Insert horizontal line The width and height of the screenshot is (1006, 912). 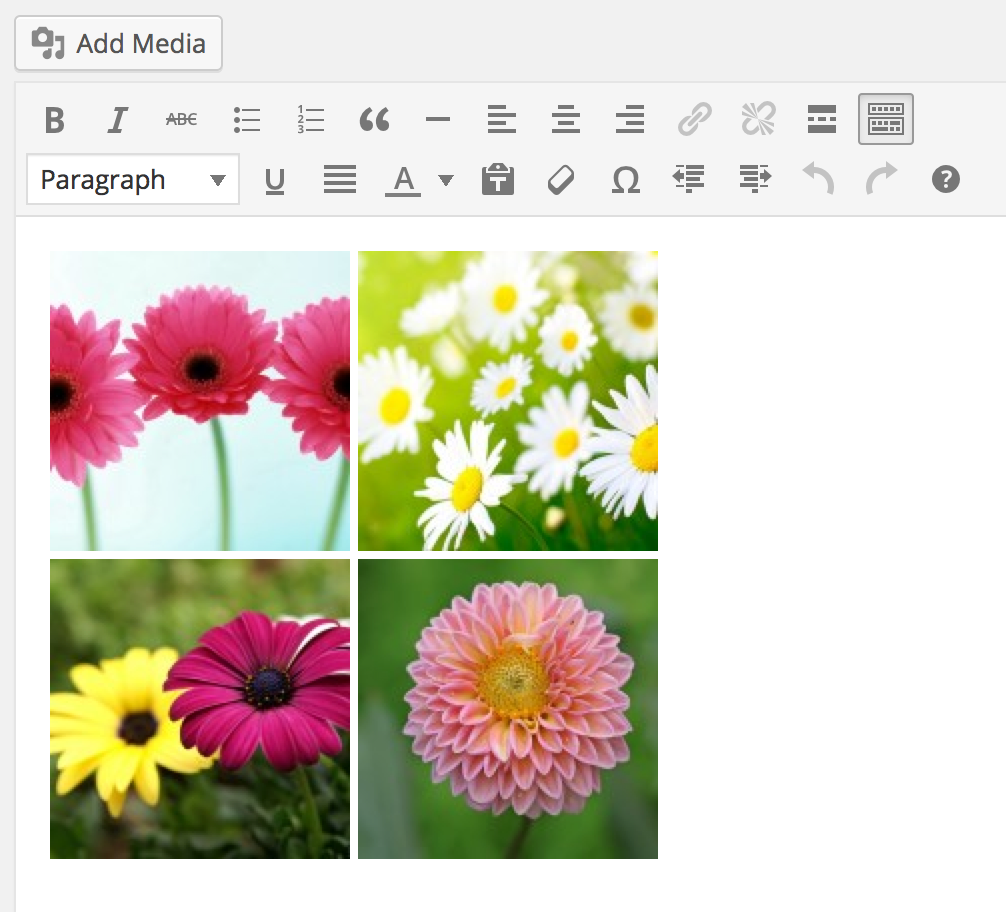(x=438, y=120)
